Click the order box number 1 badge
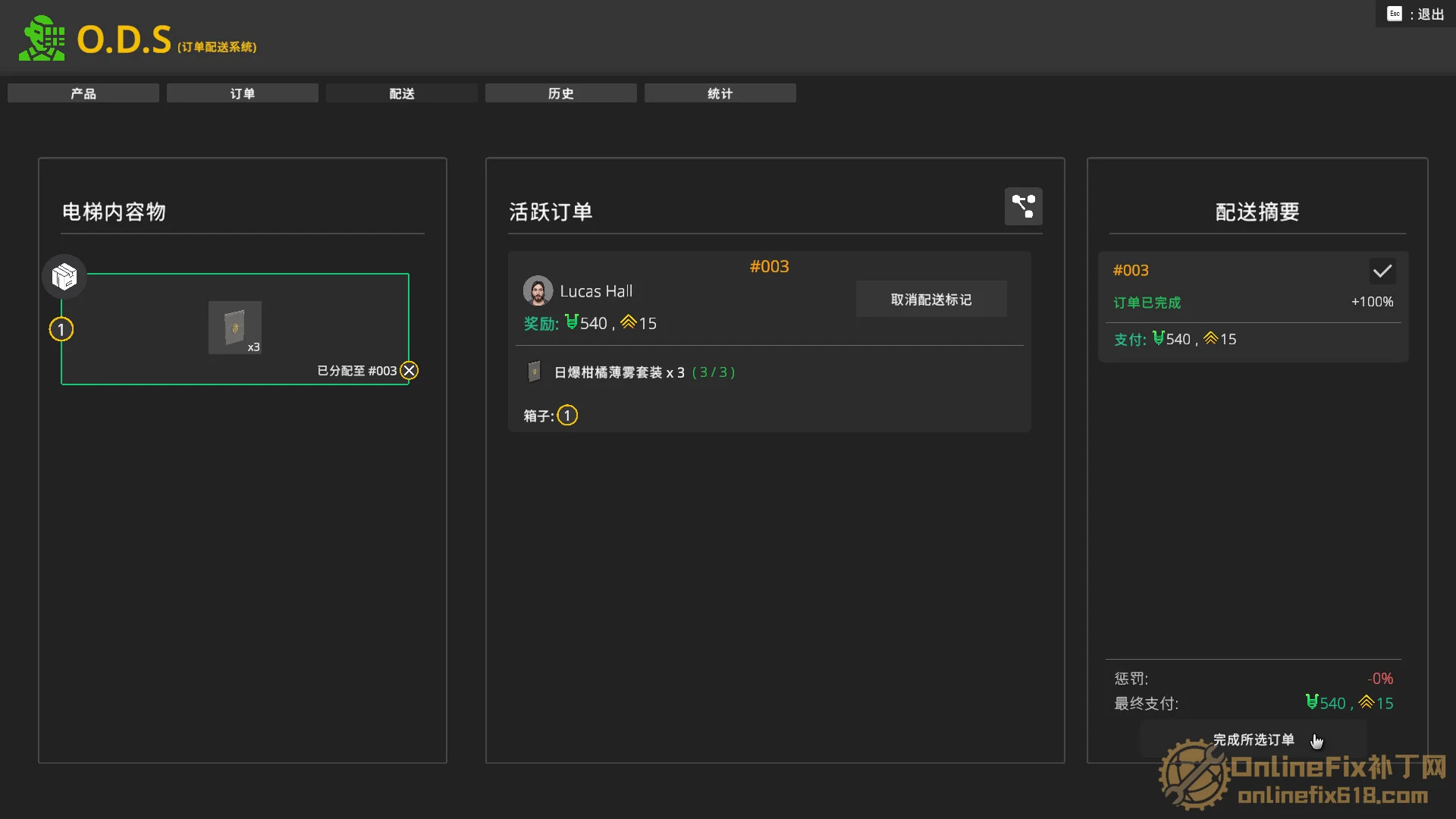The height and width of the screenshot is (819, 1456). tap(567, 416)
